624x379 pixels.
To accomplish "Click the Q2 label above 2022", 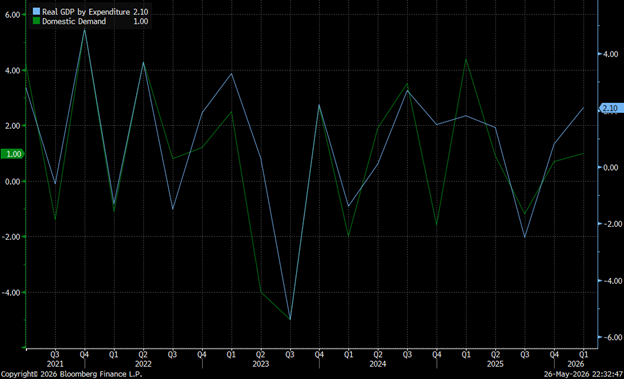I will (x=143, y=354).
